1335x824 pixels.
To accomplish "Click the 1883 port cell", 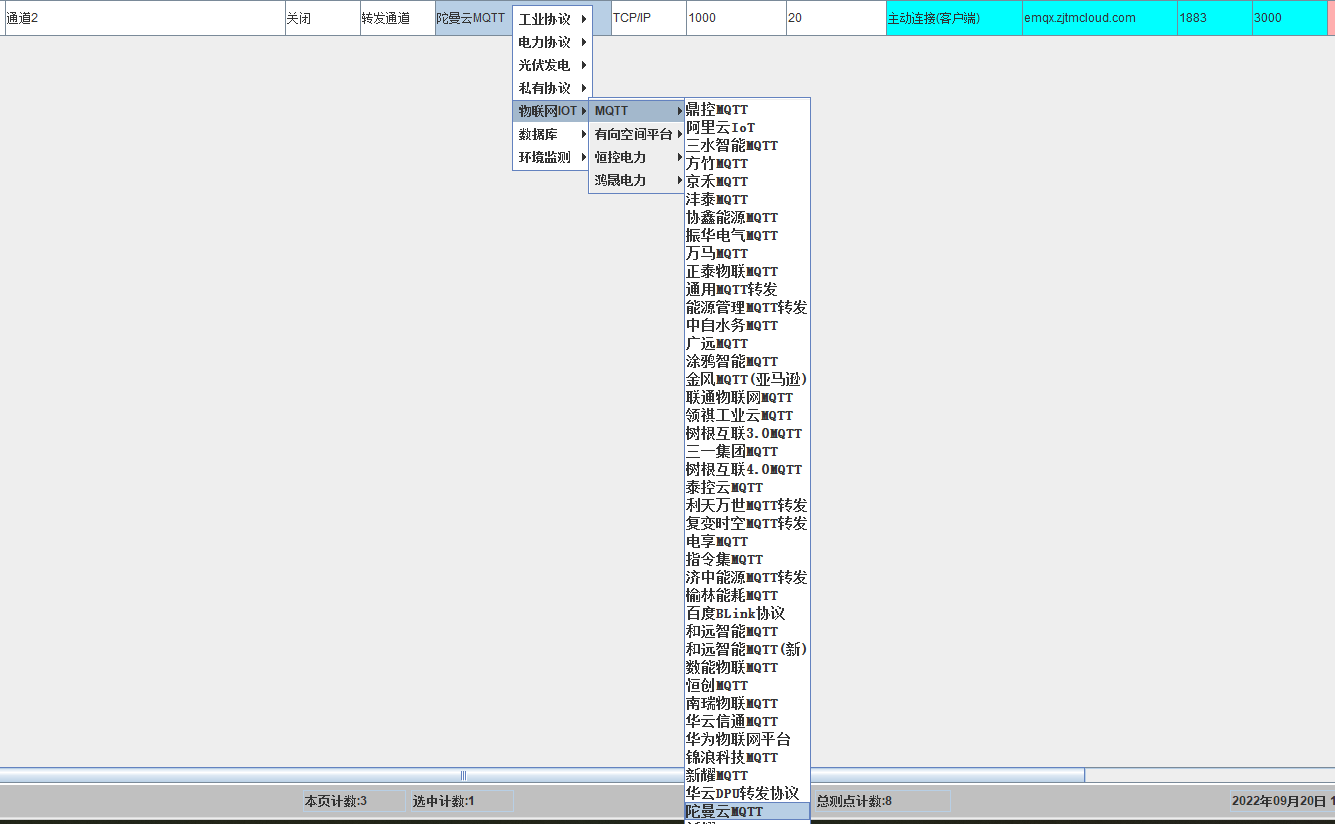I will [x=1215, y=18].
